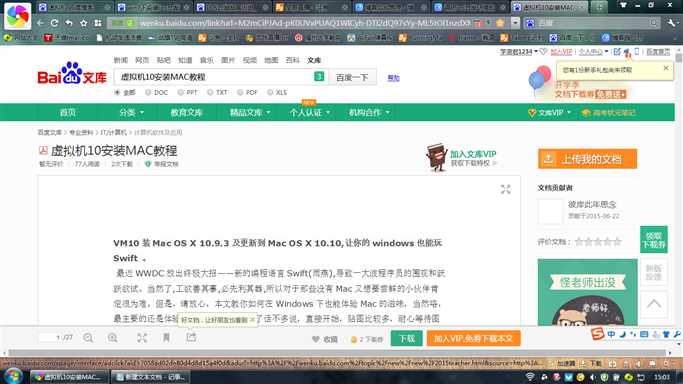The height and width of the screenshot is (384, 683).
Task: Open Windows Start menu orb
Action: pyautogui.click(x=14, y=376)
